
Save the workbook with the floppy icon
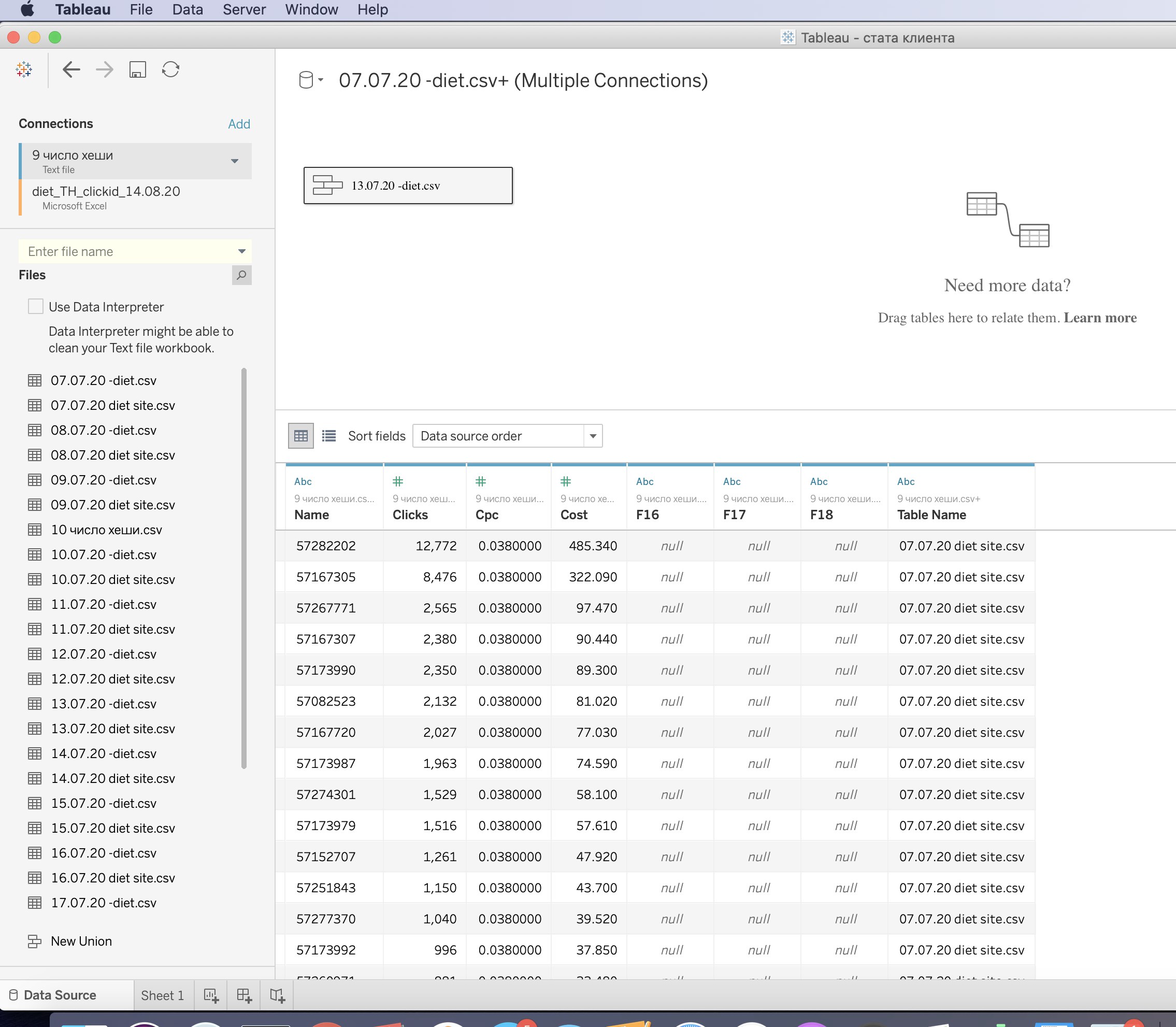137,70
